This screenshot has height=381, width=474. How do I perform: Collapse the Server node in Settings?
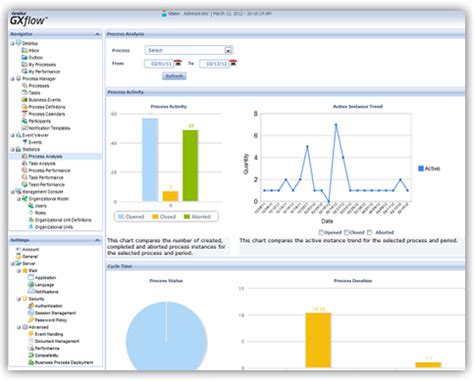pos(13,264)
